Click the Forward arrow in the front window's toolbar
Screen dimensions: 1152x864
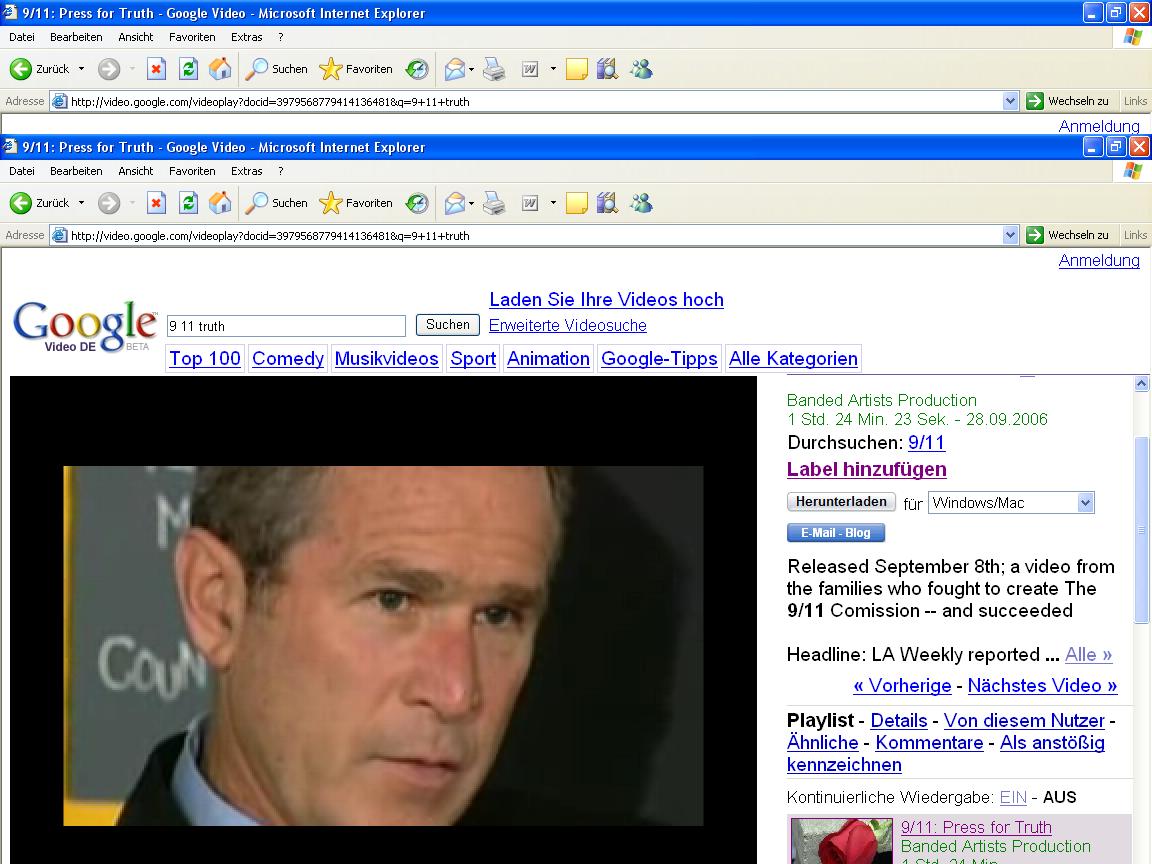click(x=109, y=203)
